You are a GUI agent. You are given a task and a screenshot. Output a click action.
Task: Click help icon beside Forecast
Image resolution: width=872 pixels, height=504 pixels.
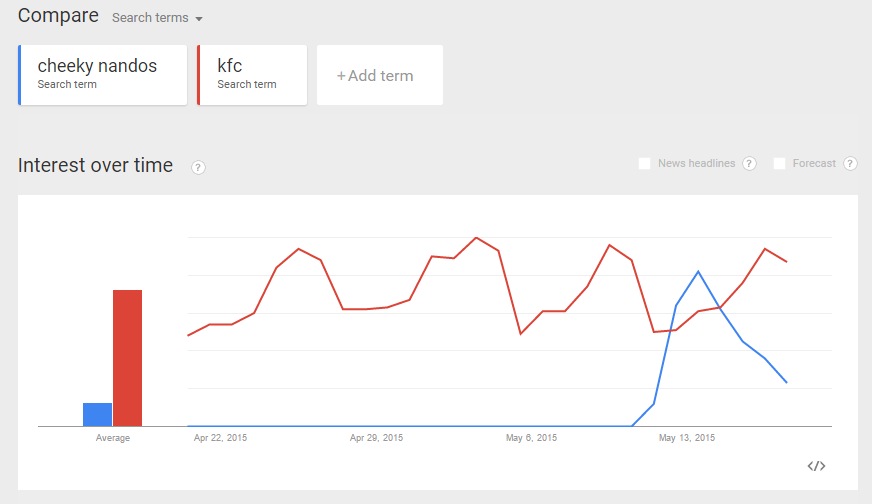[850, 164]
